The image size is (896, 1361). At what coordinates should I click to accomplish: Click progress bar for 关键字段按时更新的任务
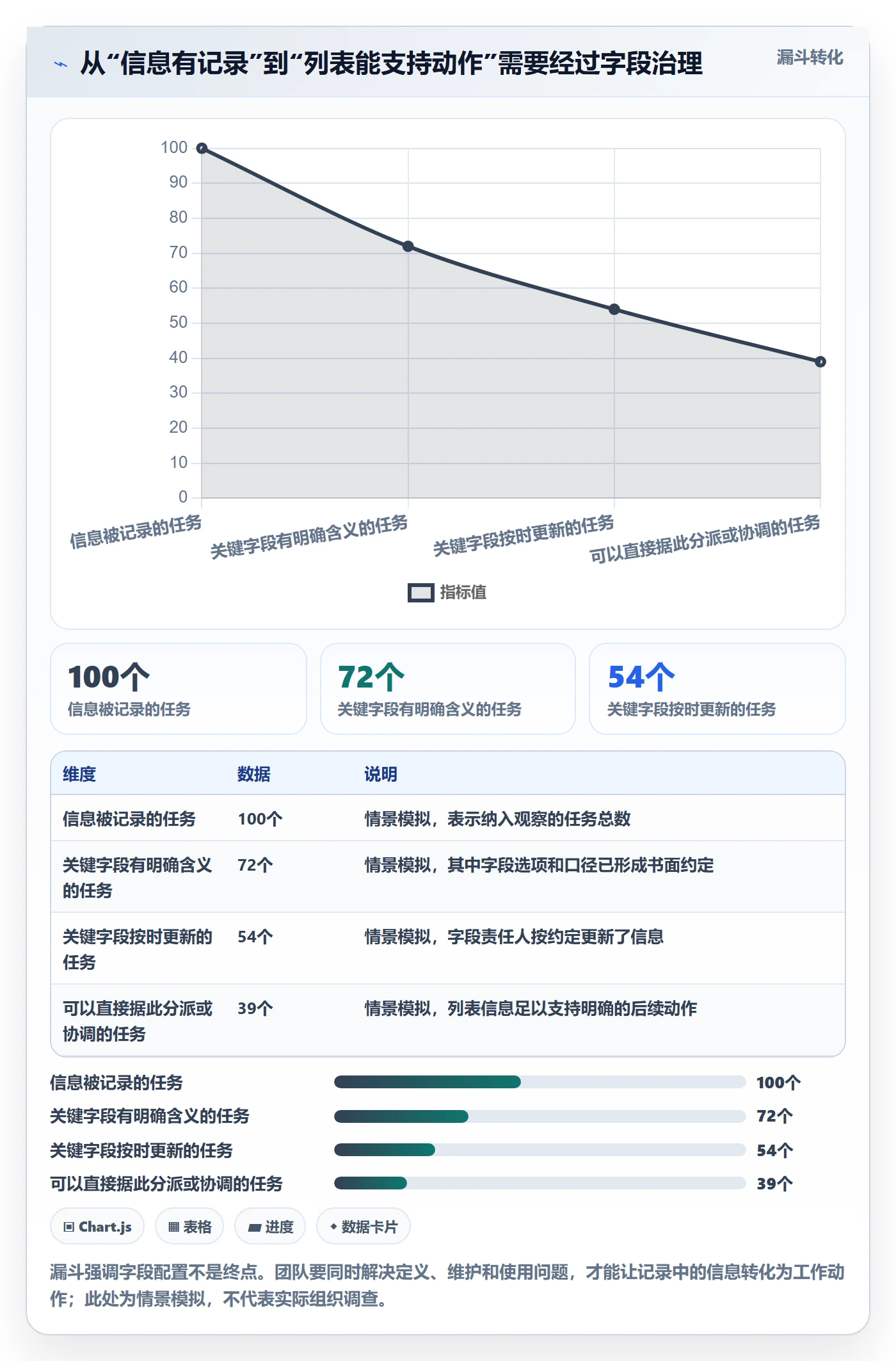pyautogui.click(x=540, y=1150)
